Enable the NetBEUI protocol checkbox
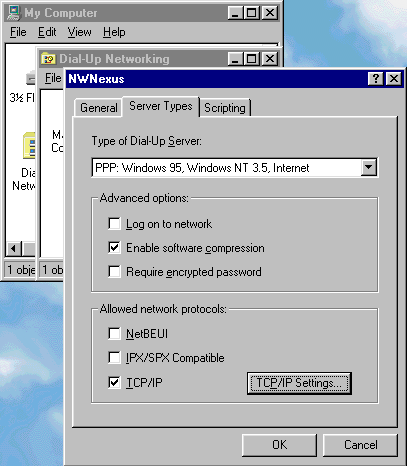 click(x=114, y=333)
